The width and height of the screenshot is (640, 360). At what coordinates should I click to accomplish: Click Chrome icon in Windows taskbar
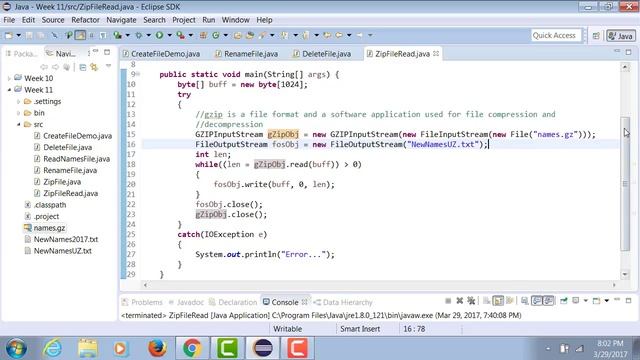(192, 348)
